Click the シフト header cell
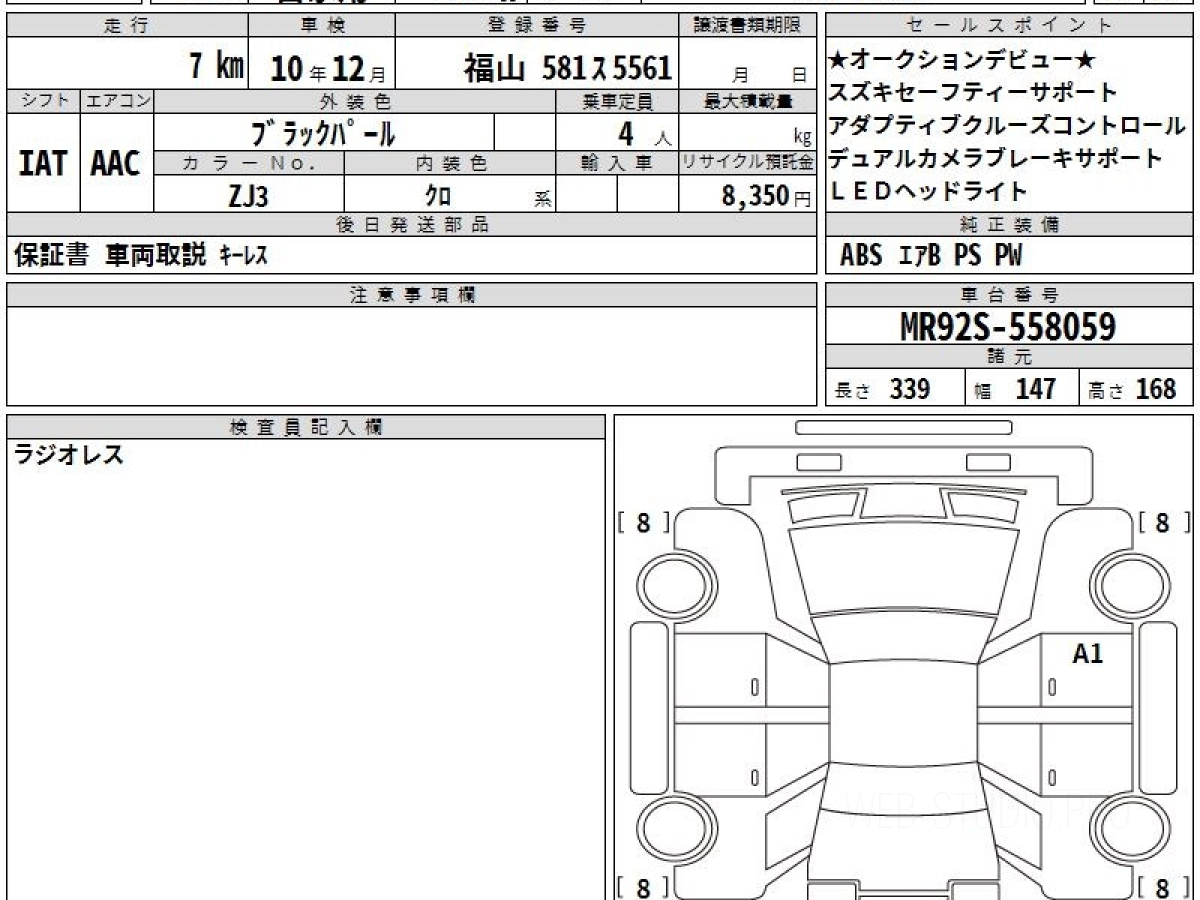Screen dimensions: 1200x900 tap(43, 101)
